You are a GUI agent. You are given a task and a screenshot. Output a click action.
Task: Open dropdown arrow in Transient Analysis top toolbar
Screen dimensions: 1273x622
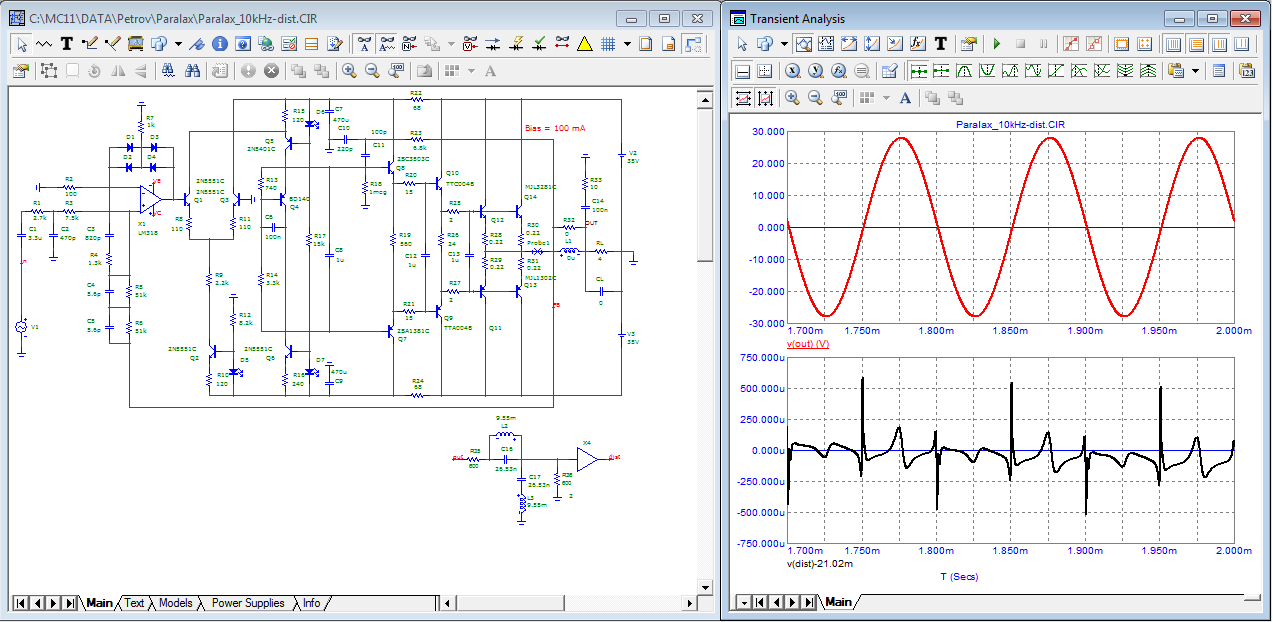point(783,44)
